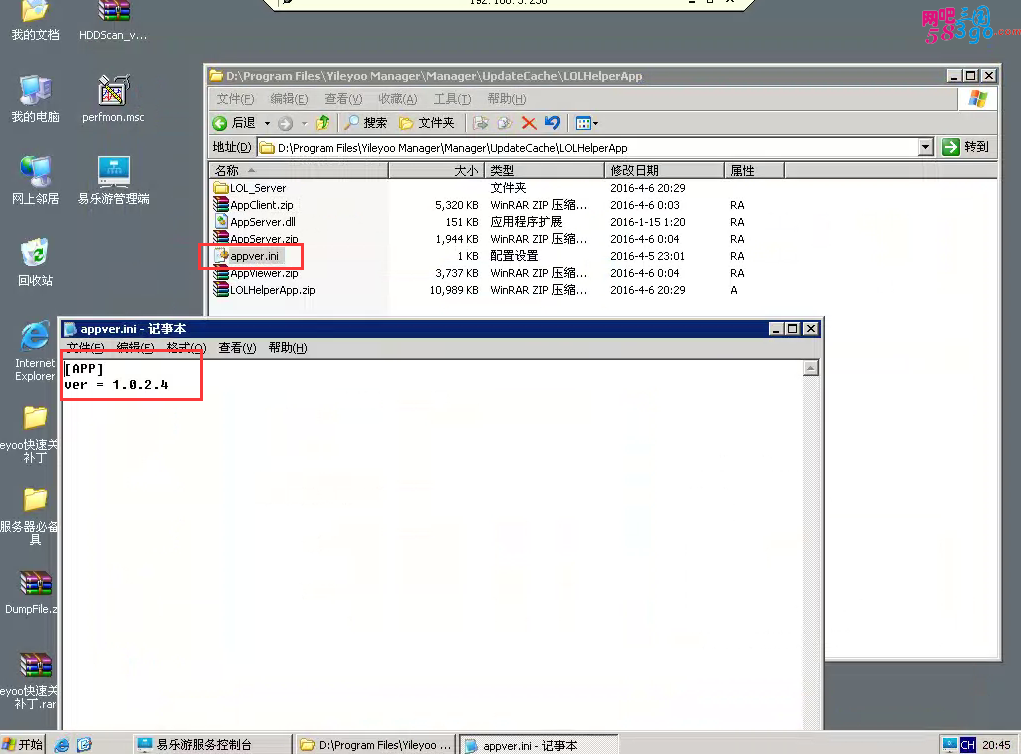1026x754 pixels.
Task: Select the 服务器必备 desktop folder
Action: coord(30,516)
